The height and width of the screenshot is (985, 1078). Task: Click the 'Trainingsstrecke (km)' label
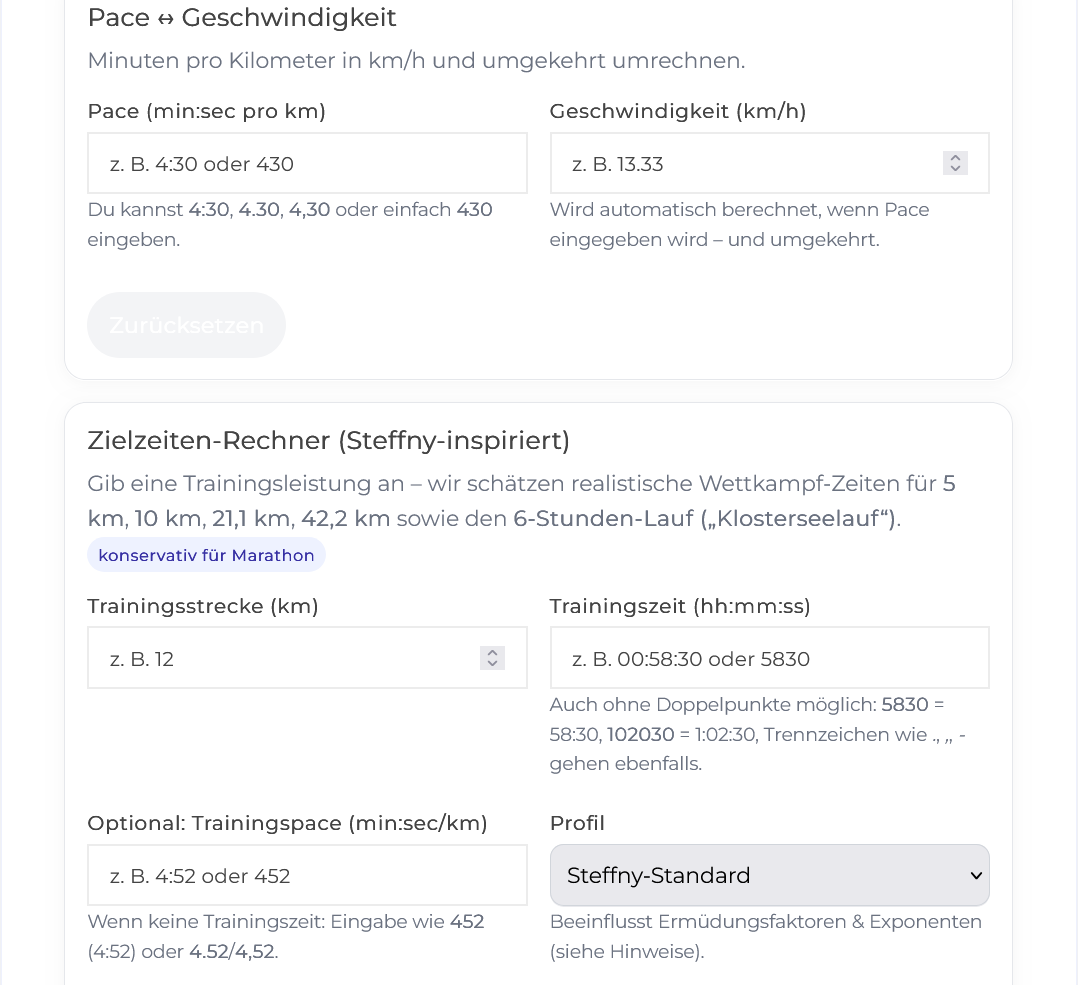[x=203, y=606]
